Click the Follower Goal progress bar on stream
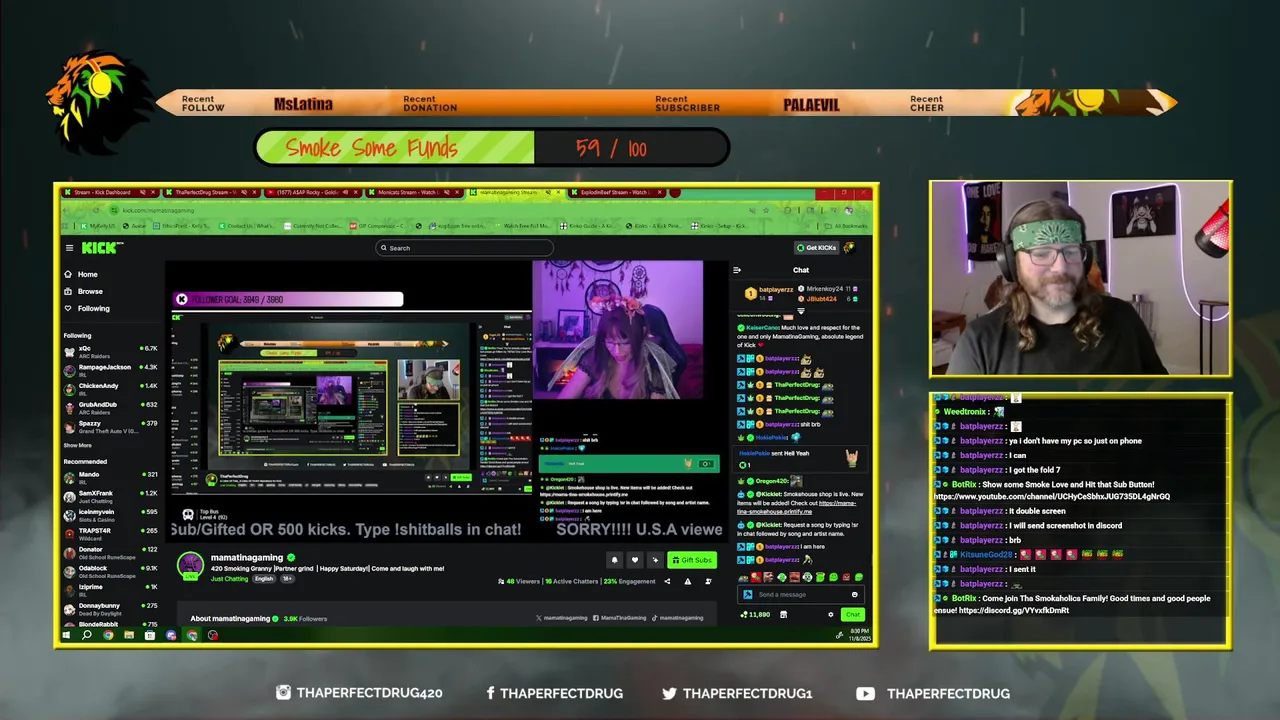 pos(288,299)
